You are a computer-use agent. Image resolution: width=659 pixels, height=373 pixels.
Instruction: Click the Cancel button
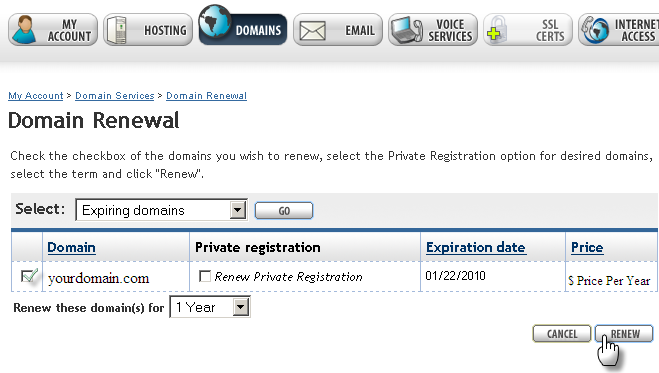[562, 334]
